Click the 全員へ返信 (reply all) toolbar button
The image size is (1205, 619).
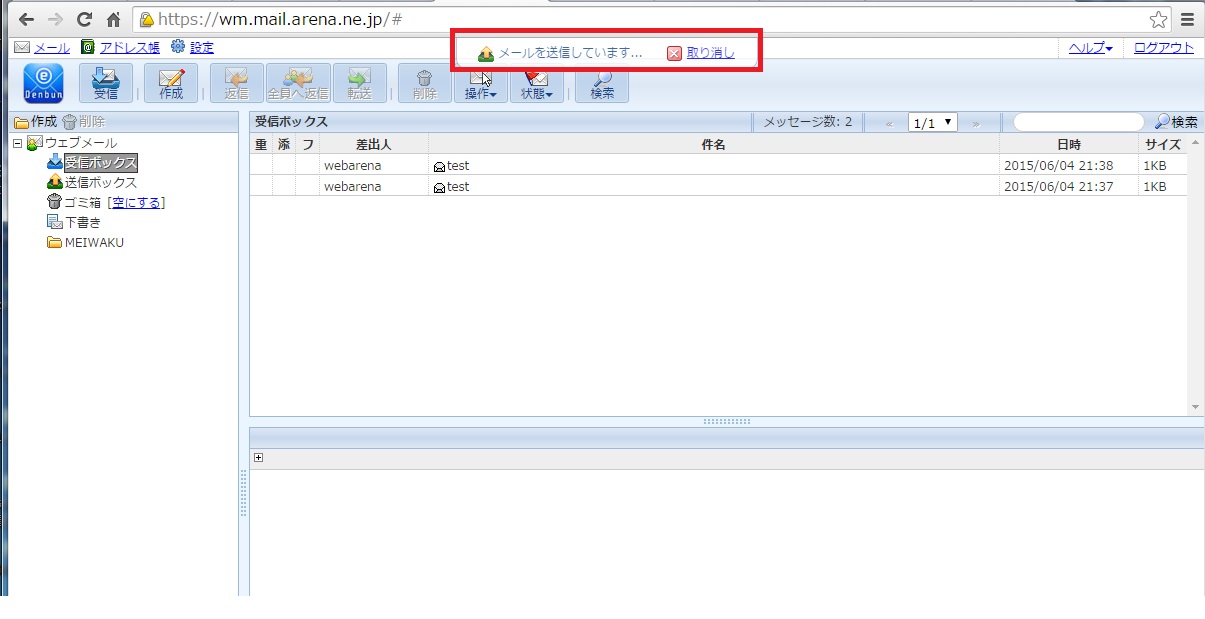(x=297, y=83)
